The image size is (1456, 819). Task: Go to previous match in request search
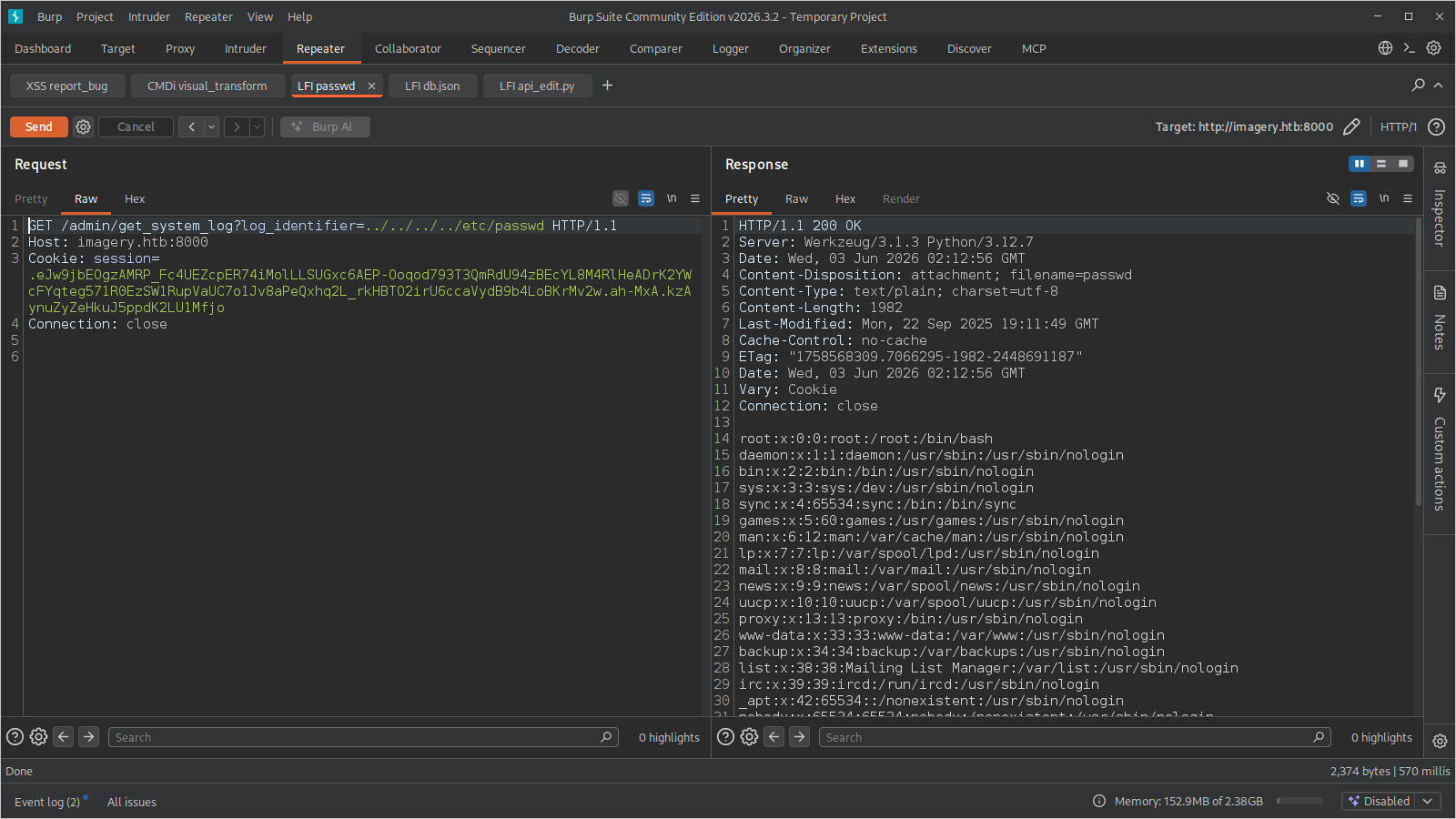63,737
